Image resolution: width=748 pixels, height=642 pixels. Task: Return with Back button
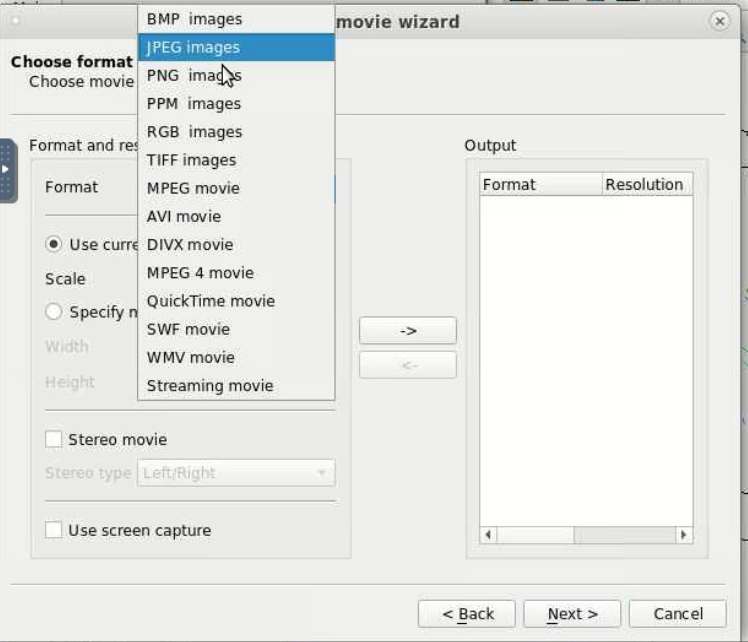click(467, 614)
